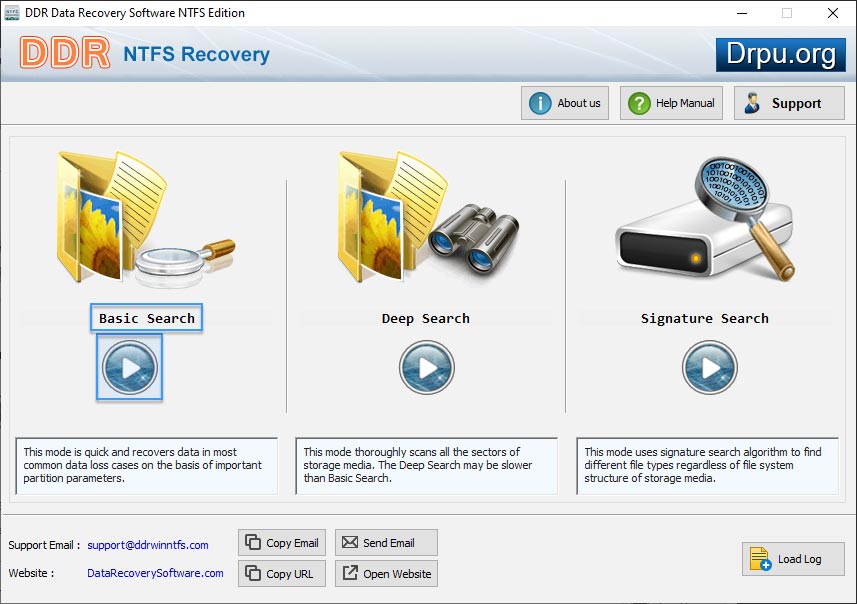Select the Deep Search label
The image size is (857, 604).
[x=426, y=318]
